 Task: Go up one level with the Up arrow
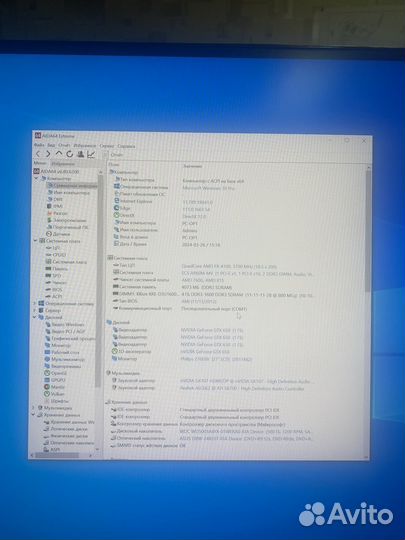coord(59,154)
